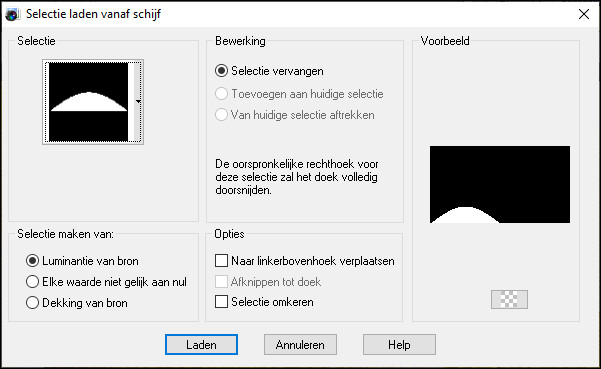This screenshot has width=601, height=369.
Task: Click the arch-shaped selection thumbnail
Action: click(89, 102)
